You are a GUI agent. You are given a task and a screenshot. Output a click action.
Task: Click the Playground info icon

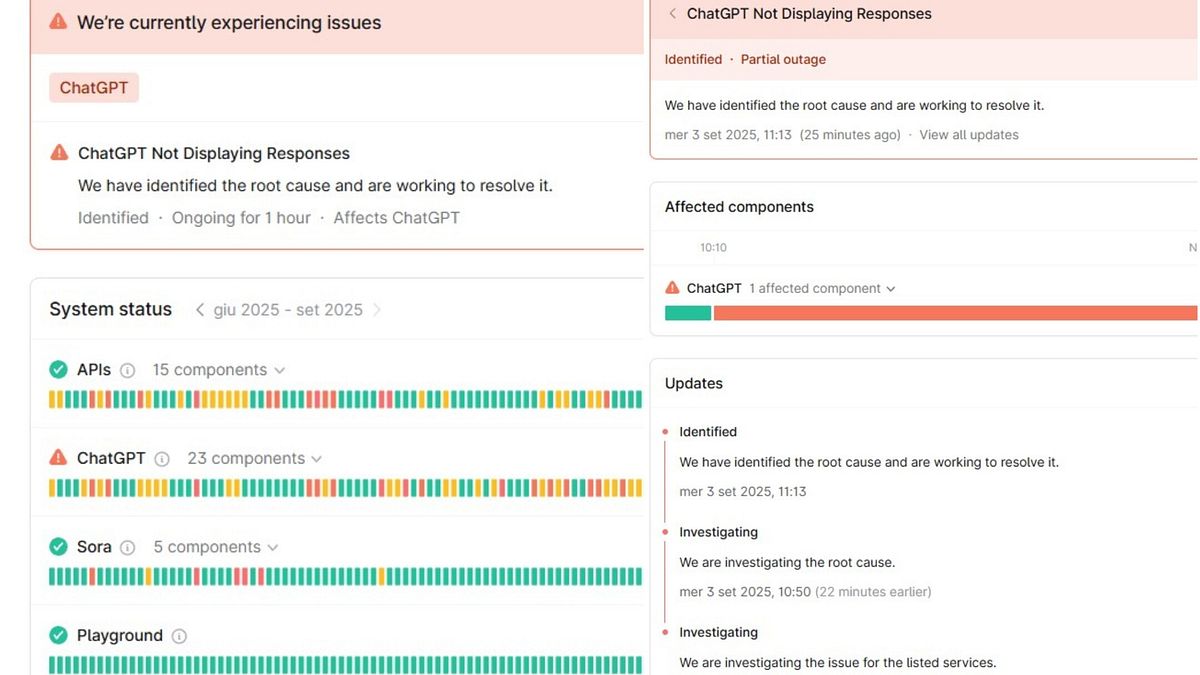coord(179,636)
